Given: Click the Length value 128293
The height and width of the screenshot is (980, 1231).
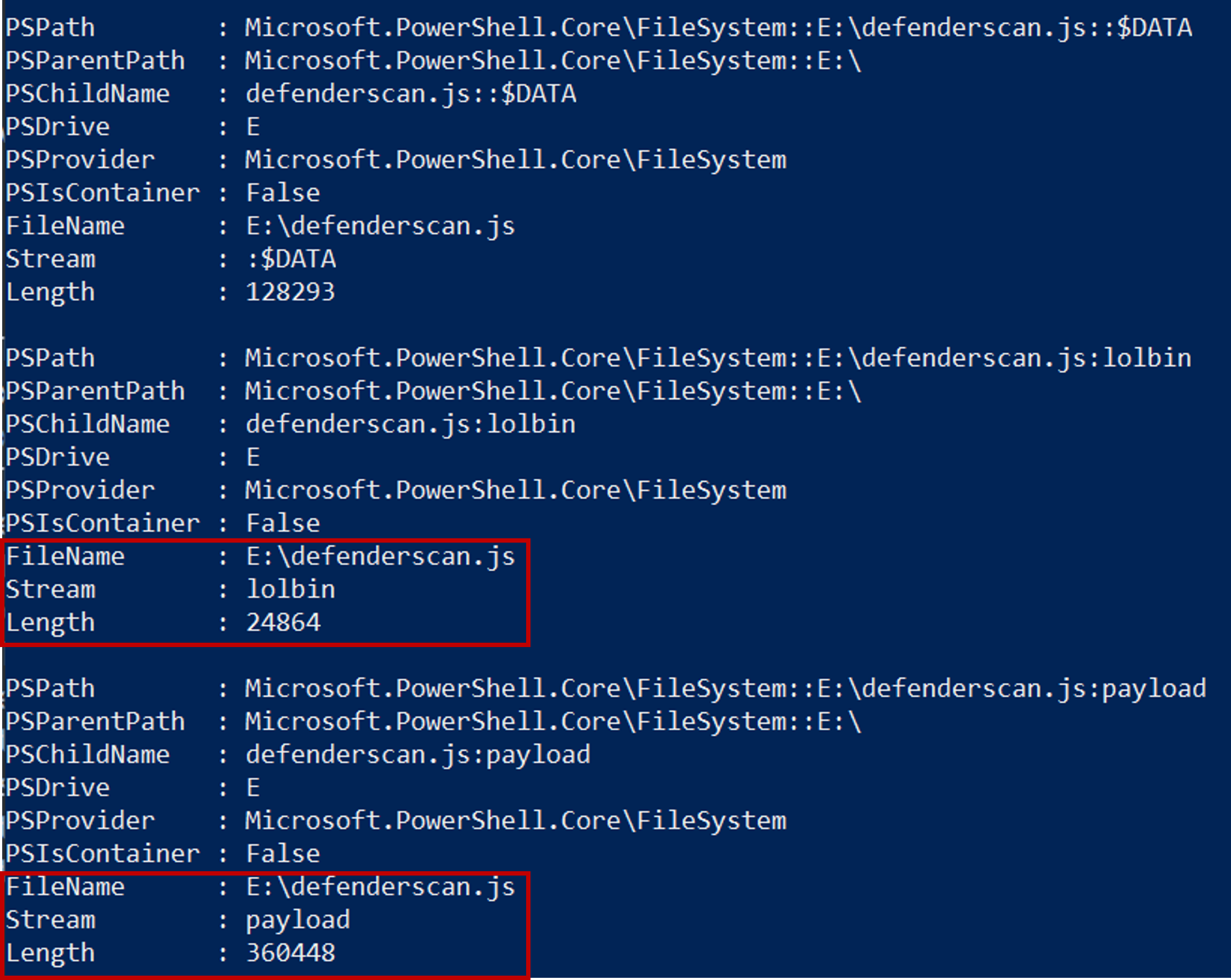Looking at the screenshot, I should pos(290,292).
